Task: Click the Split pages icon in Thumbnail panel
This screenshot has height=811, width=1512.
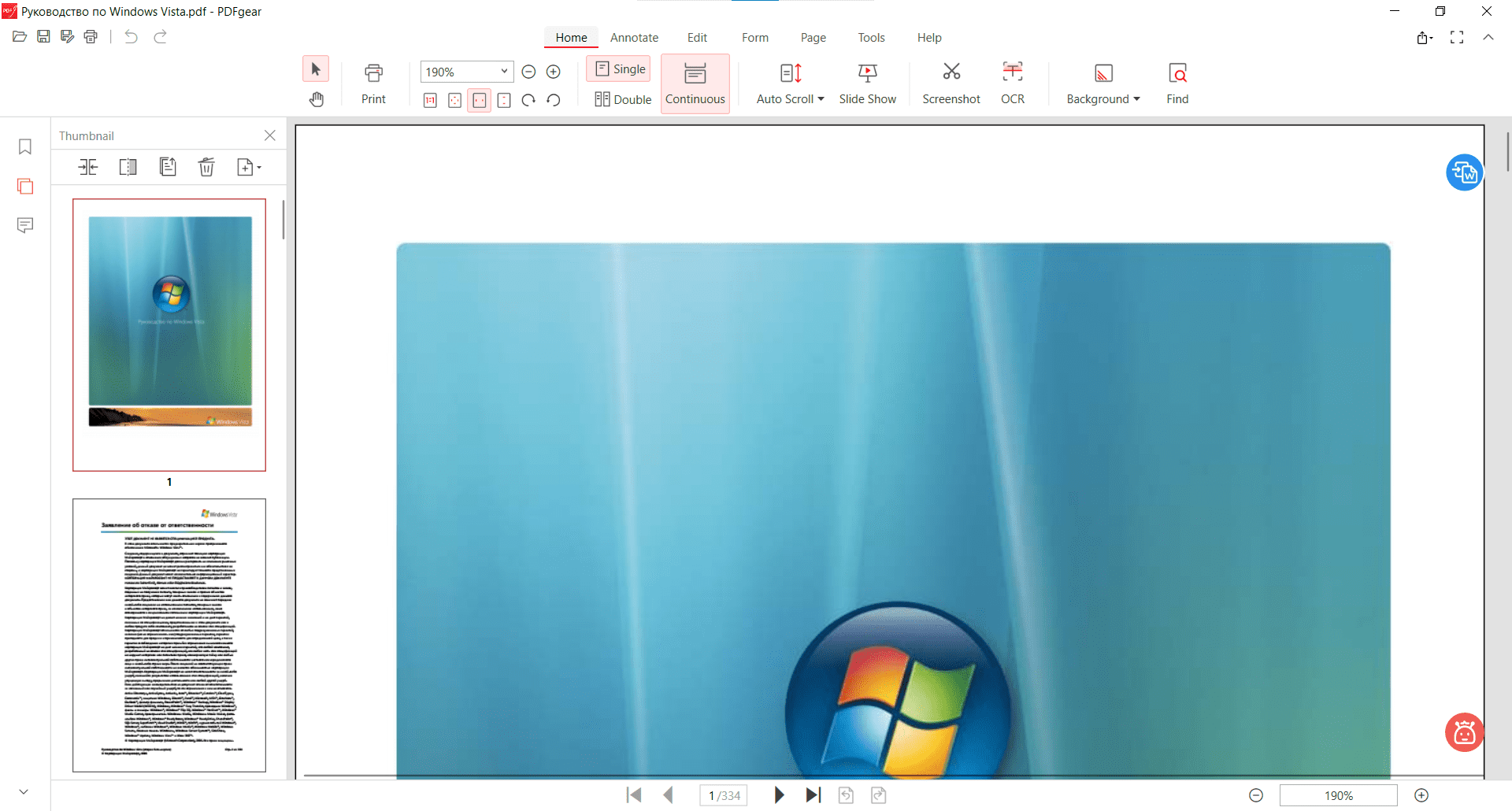Action: coord(128,167)
